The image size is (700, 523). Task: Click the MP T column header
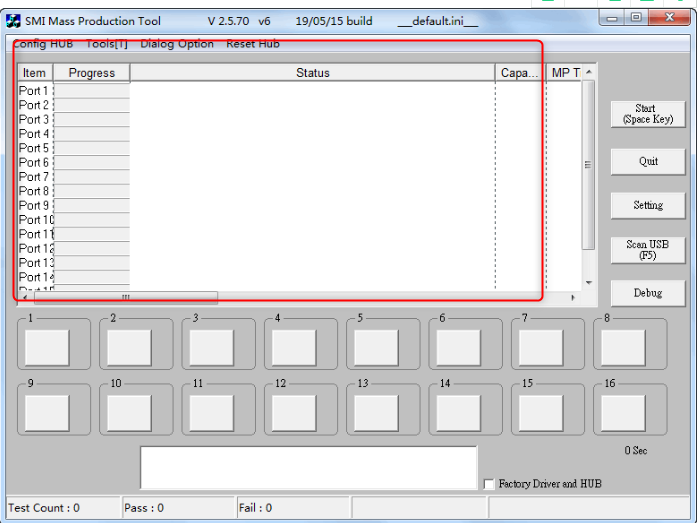click(565, 73)
